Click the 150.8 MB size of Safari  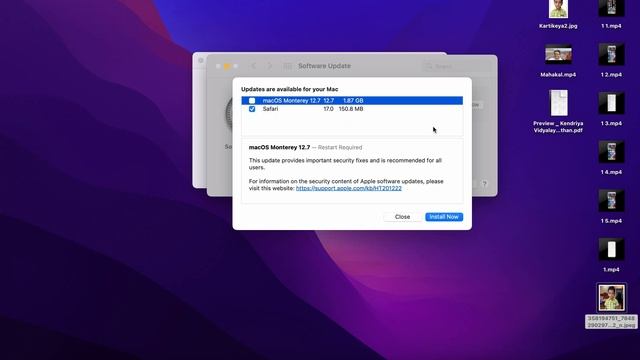351,109
